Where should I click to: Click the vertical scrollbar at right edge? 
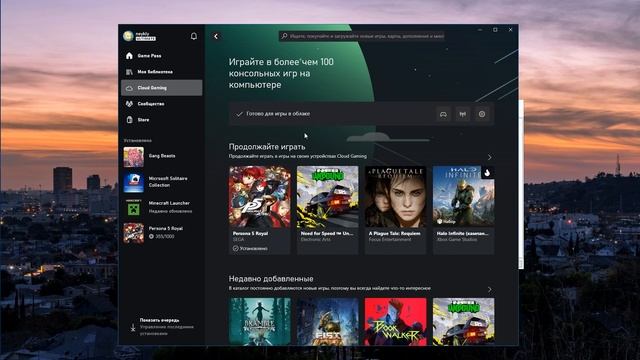coord(521,184)
